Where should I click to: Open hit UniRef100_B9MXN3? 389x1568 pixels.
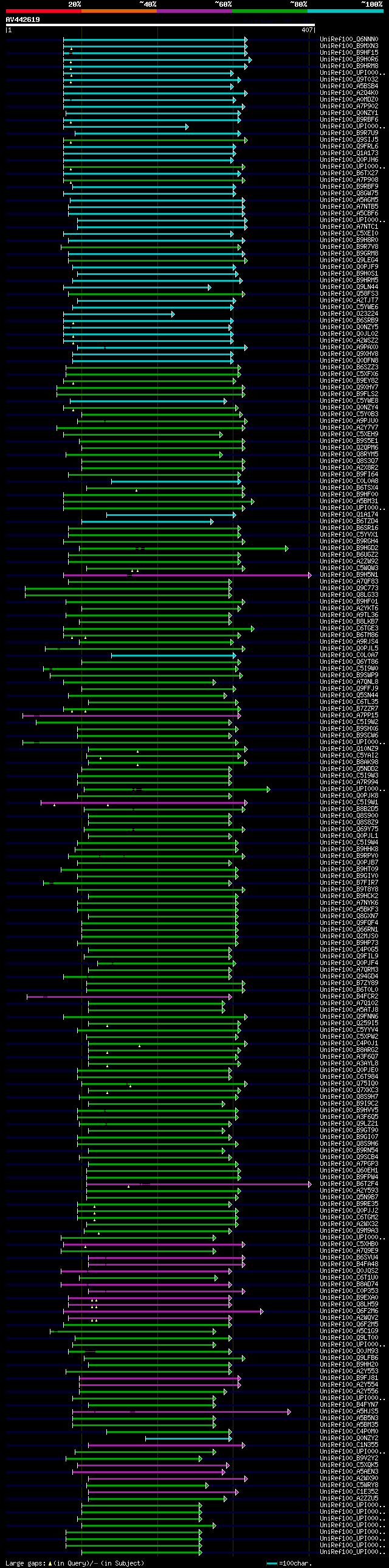click(x=349, y=46)
